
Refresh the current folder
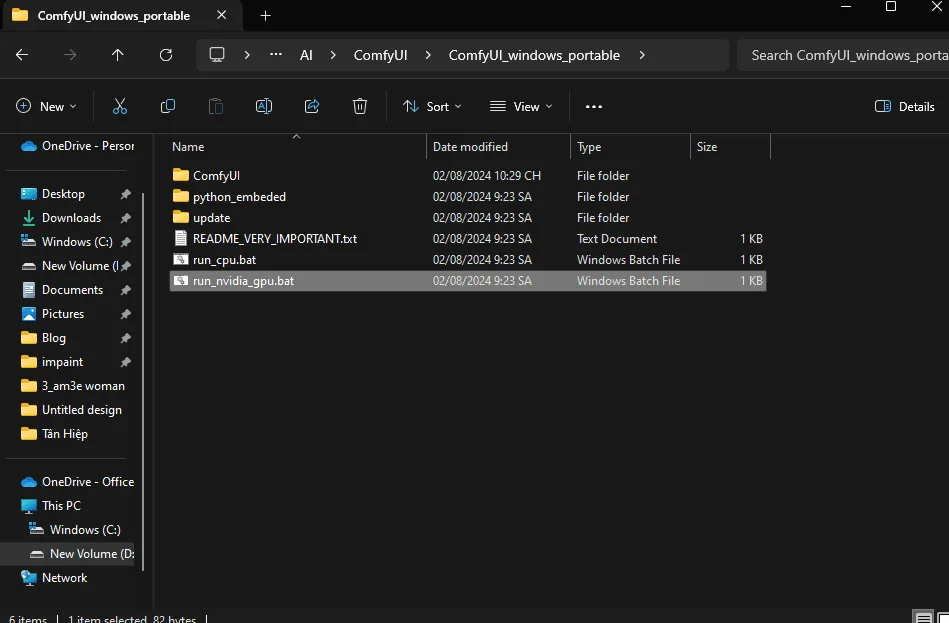click(166, 55)
